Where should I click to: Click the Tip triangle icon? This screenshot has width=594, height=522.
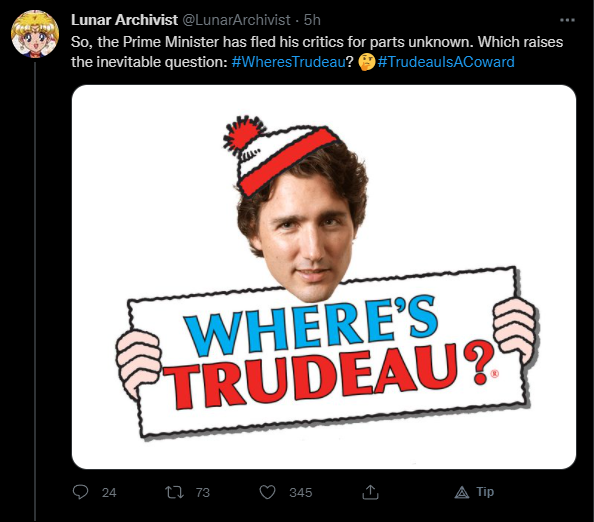[x=461, y=492]
